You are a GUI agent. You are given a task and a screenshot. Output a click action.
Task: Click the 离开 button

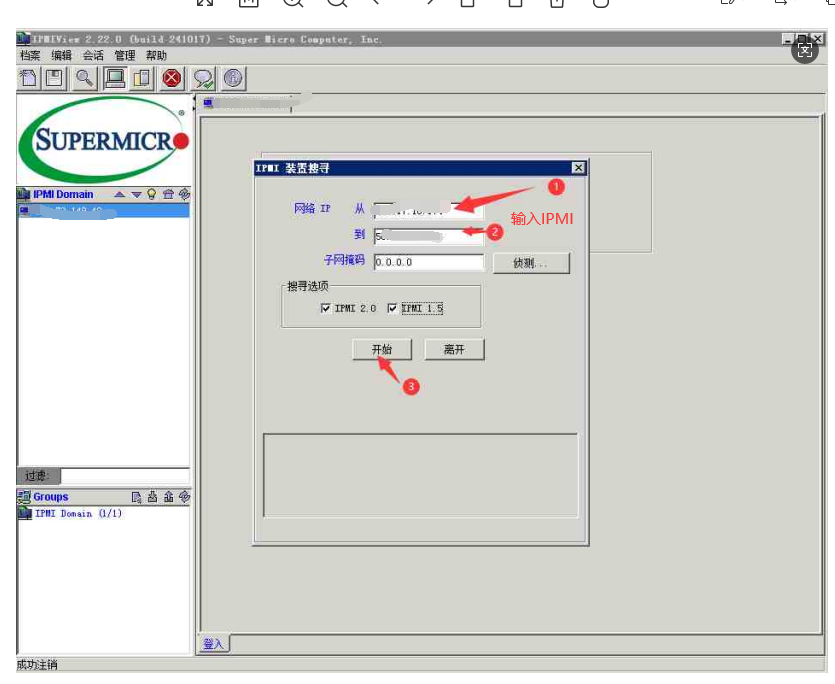tap(454, 349)
